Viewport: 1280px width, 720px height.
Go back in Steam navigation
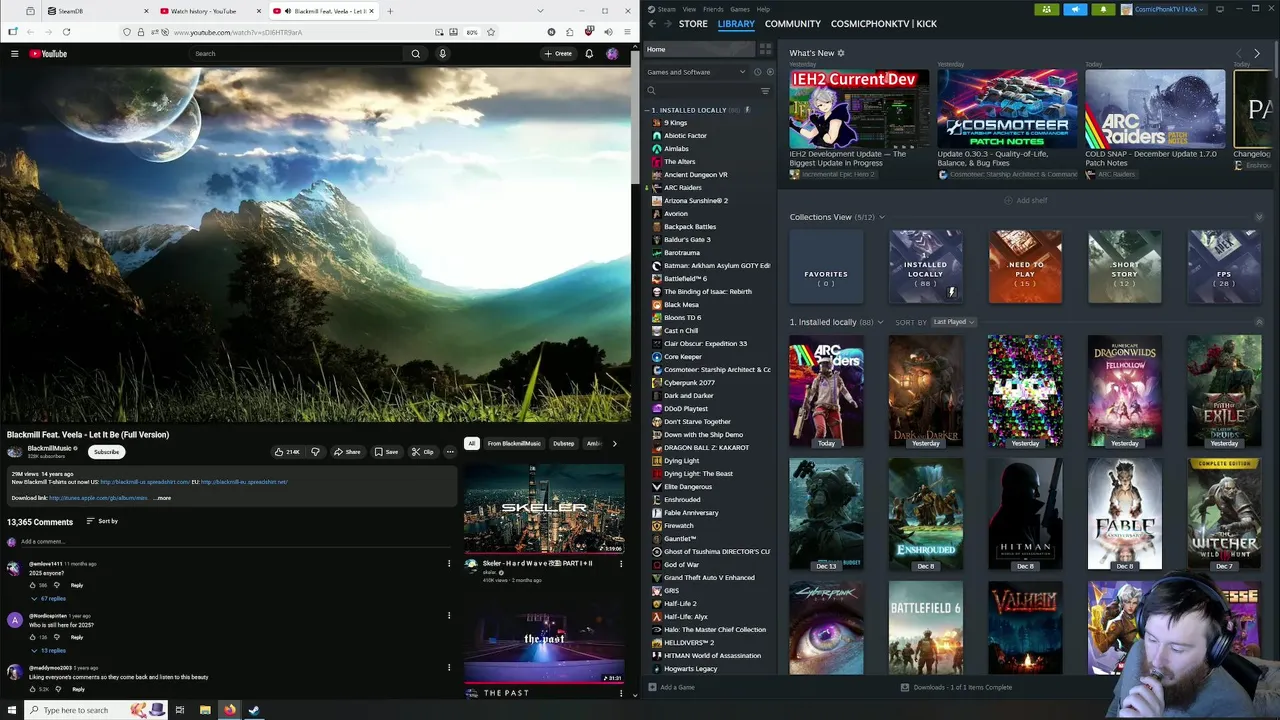click(x=651, y=23)
